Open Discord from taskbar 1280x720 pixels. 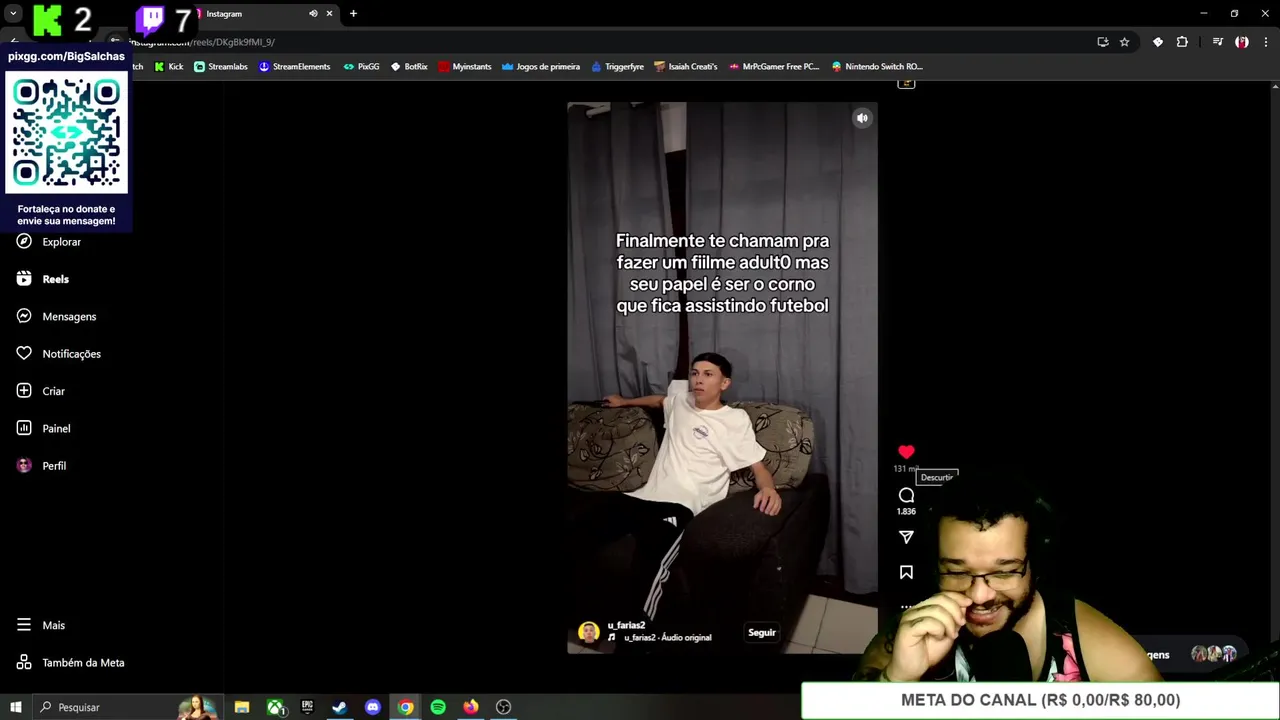373,707
